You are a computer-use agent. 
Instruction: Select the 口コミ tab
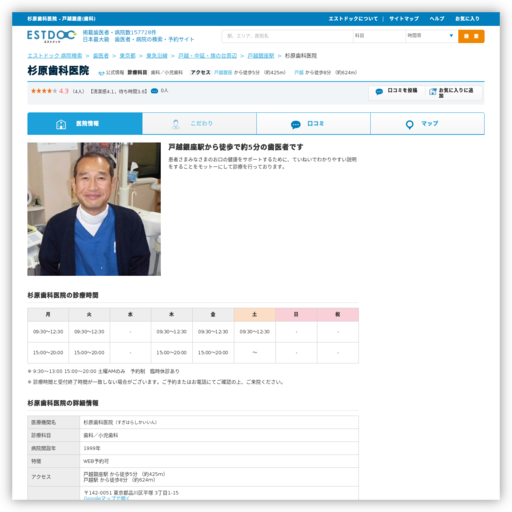click(313, 124)
